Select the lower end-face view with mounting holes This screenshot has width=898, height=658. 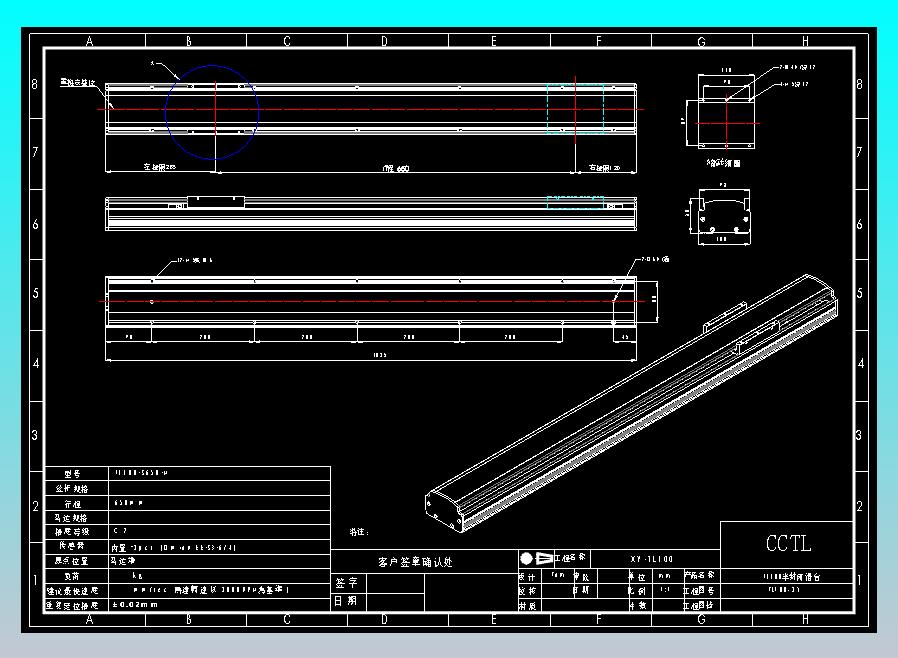click(723, 215)
